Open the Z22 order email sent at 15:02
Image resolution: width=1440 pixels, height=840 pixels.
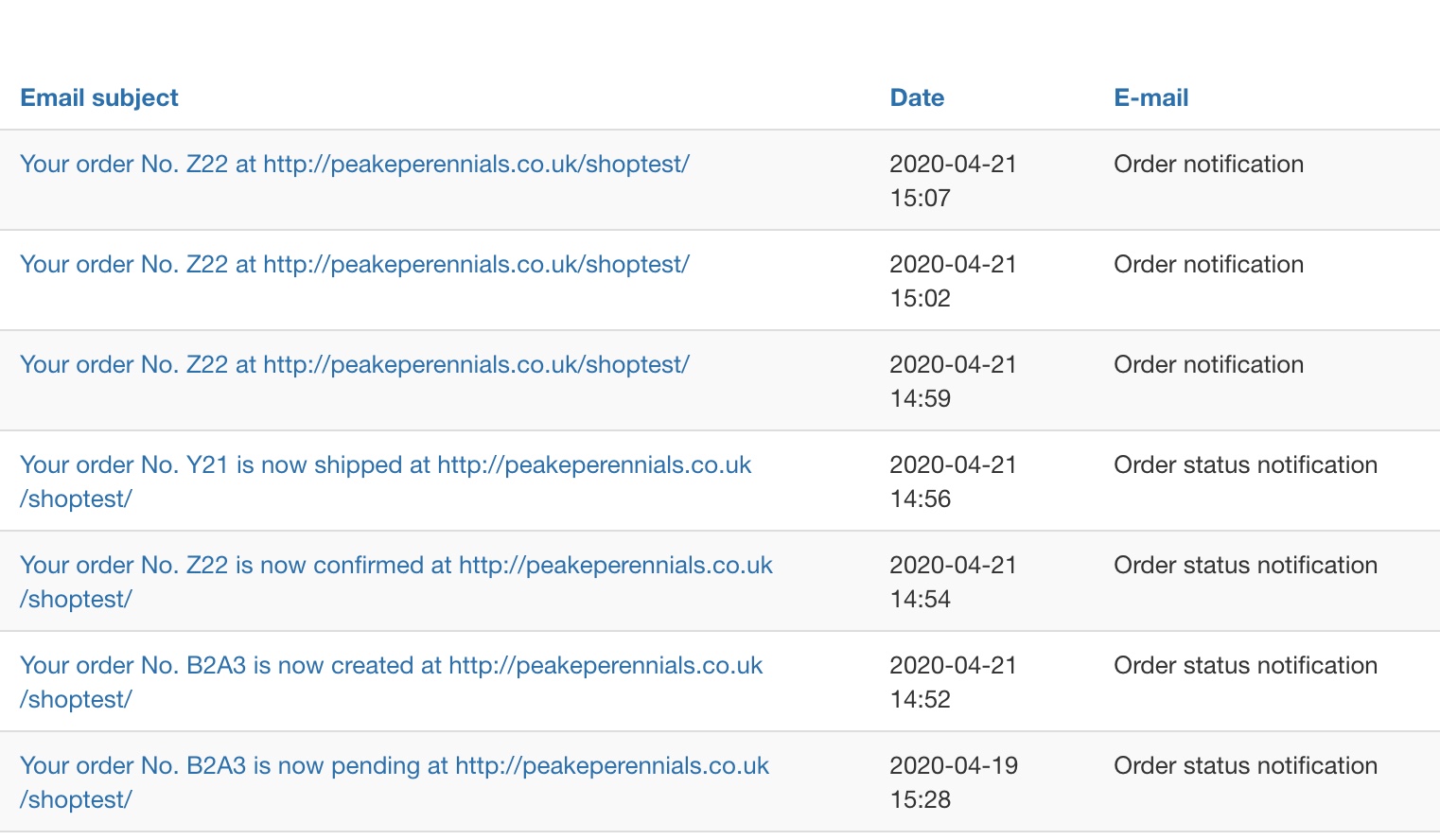354,264
